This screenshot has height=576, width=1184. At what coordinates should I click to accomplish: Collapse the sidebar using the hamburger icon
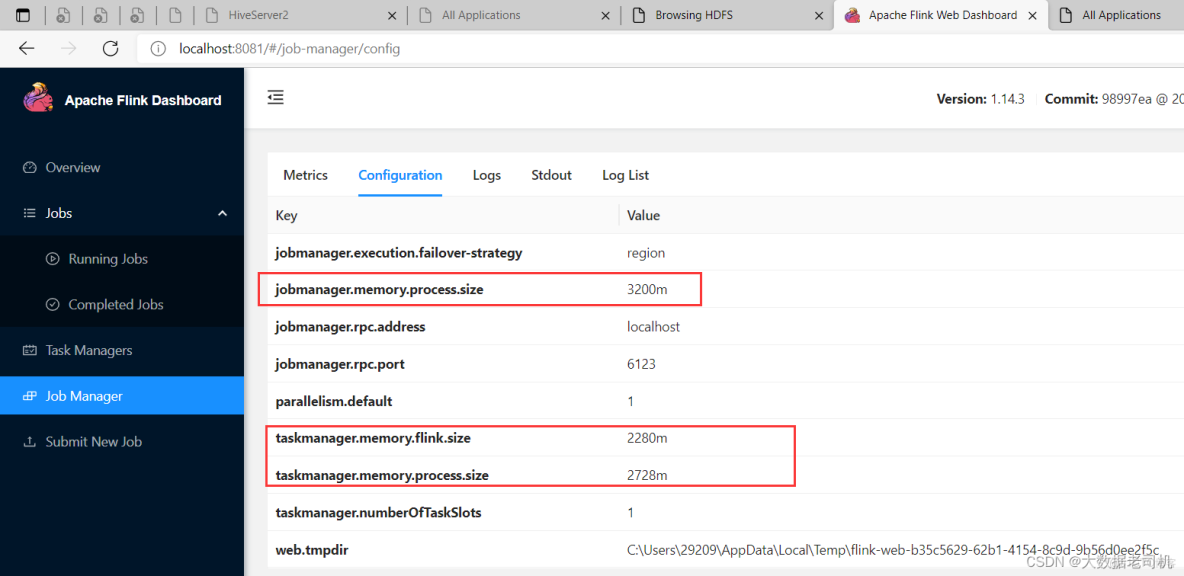pyautogui.click(x=275, y=97)
